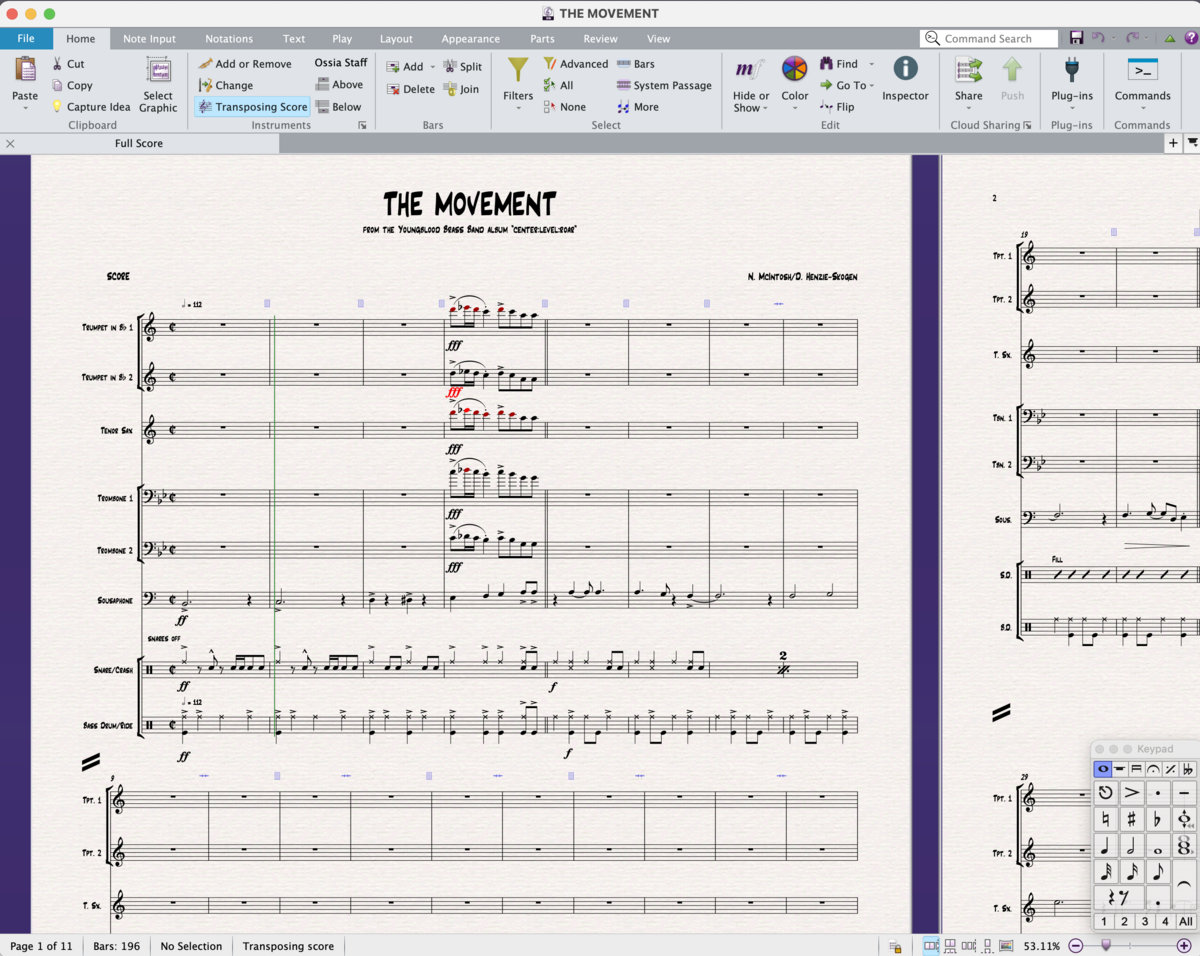Toggle Transposing Score display

coord(252,106)
